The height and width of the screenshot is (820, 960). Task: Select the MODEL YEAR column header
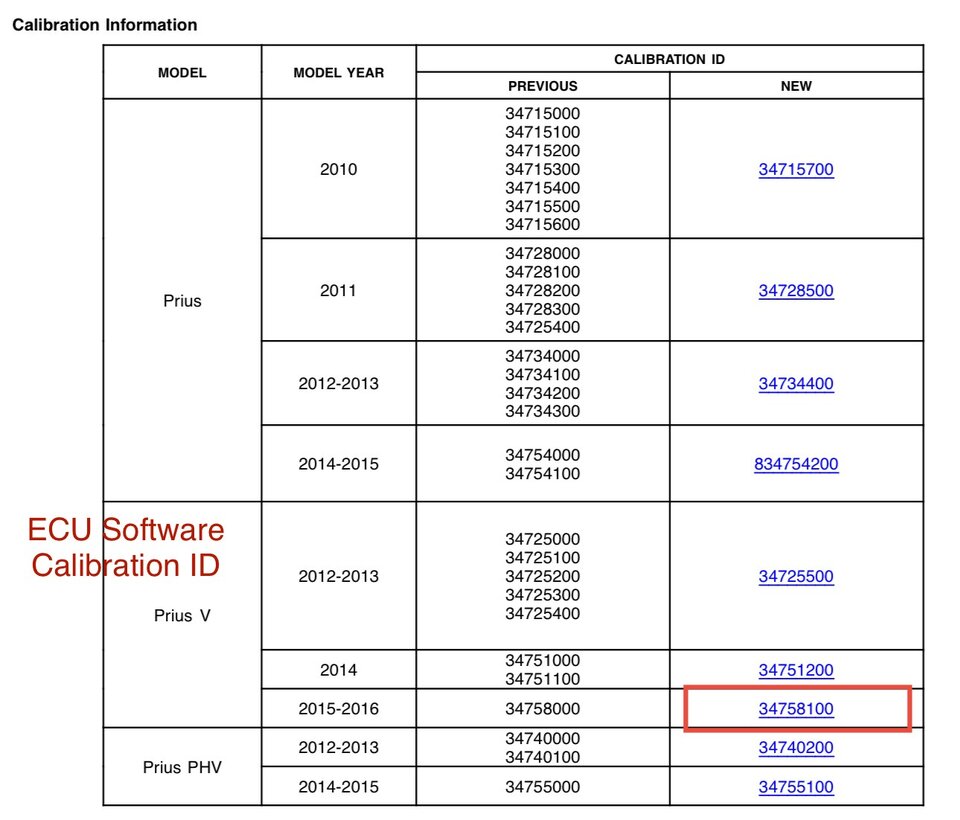339,73
